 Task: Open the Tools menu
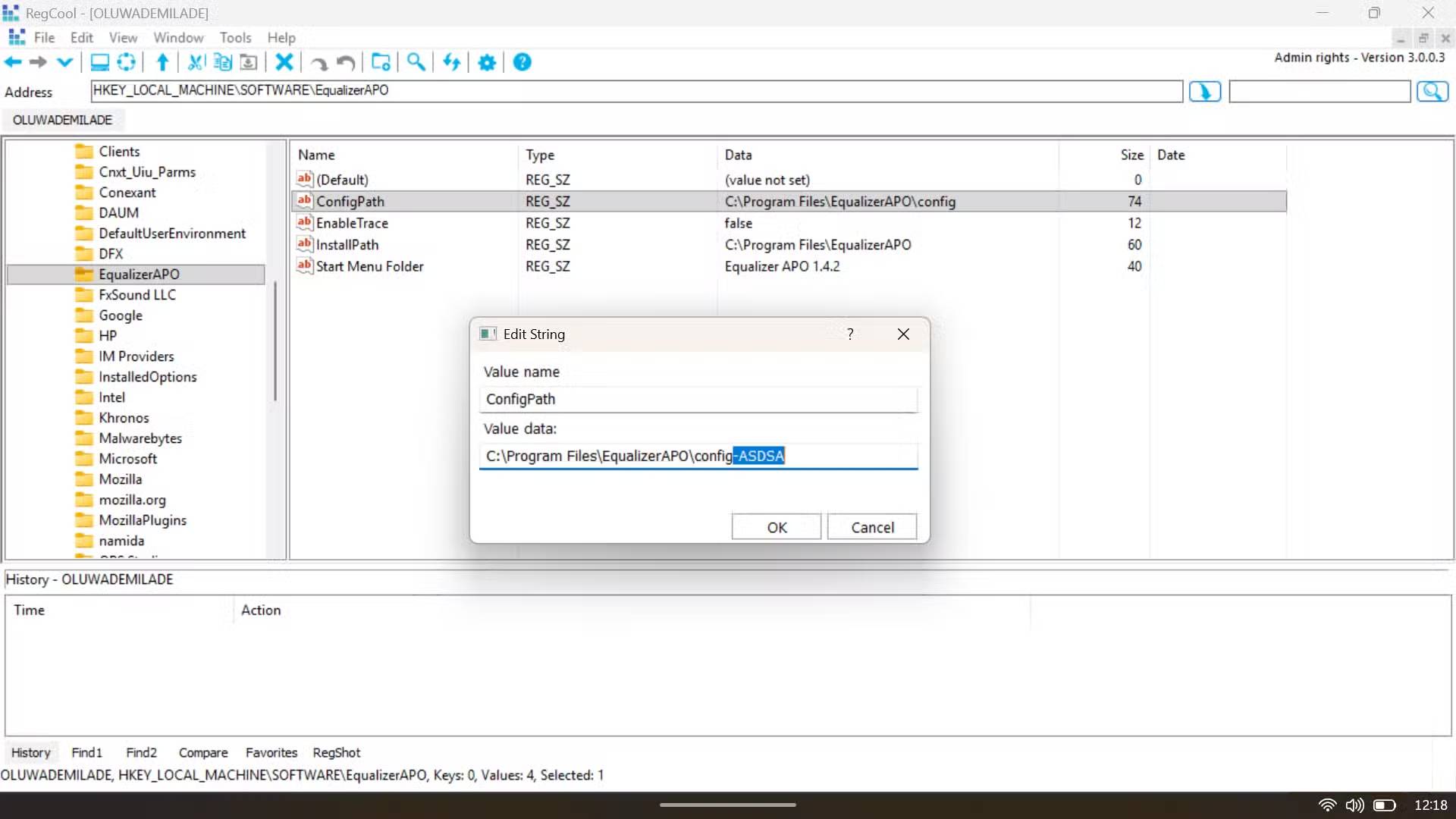pyautogui.click(x=235, y=37)
